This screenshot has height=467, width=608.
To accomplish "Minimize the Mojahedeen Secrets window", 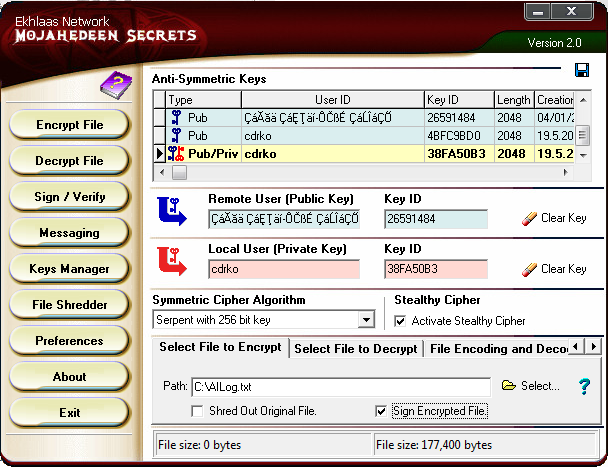I will [x=538, y=12].
